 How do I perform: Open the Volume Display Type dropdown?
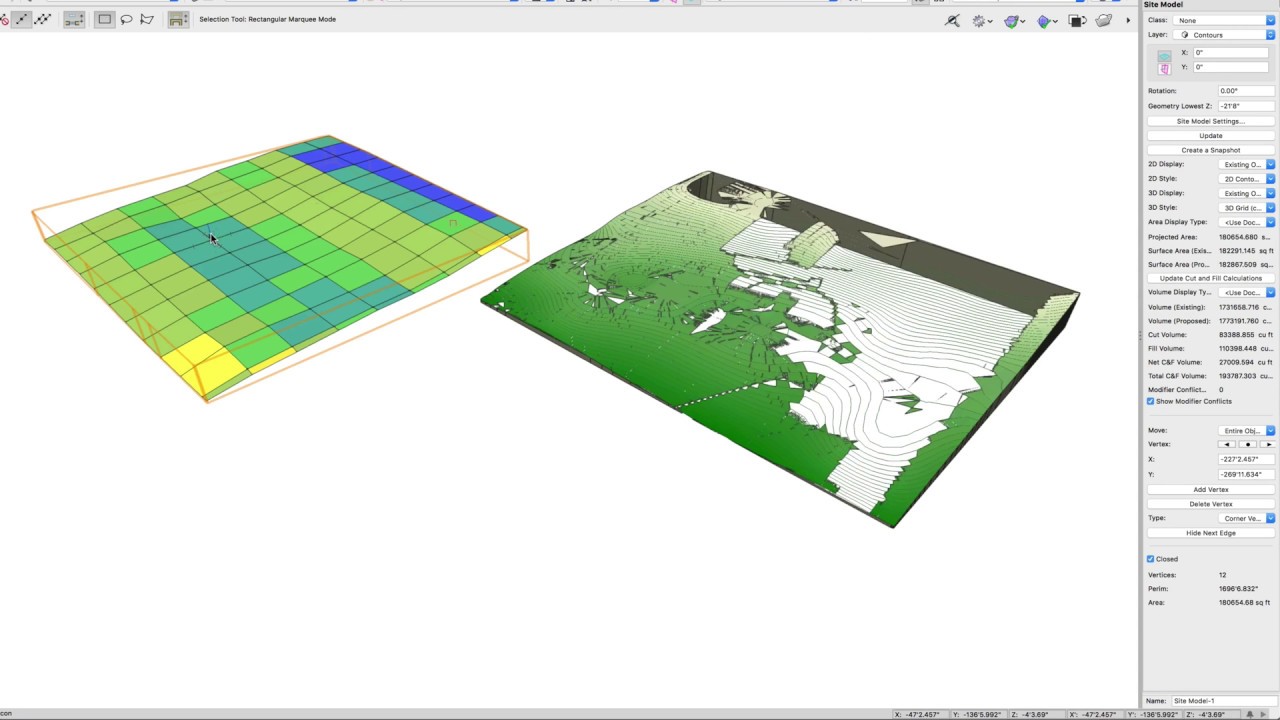point(1247,292)
